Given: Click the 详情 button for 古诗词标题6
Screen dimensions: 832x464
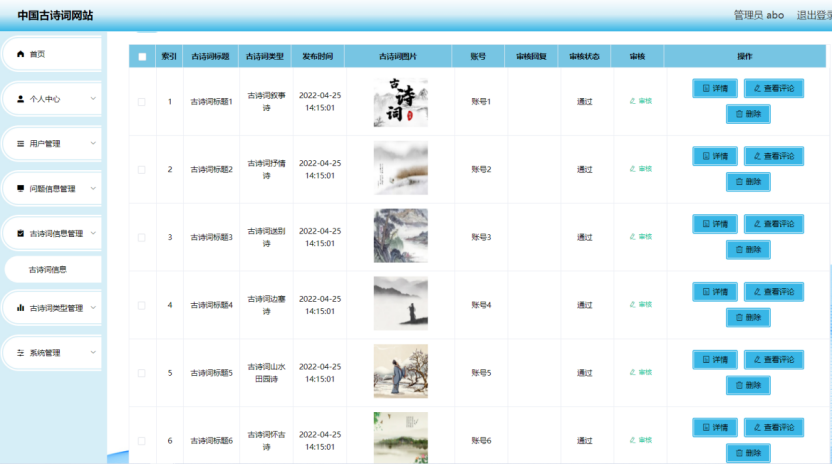Looking at the screenshot, I should (715, 427).
